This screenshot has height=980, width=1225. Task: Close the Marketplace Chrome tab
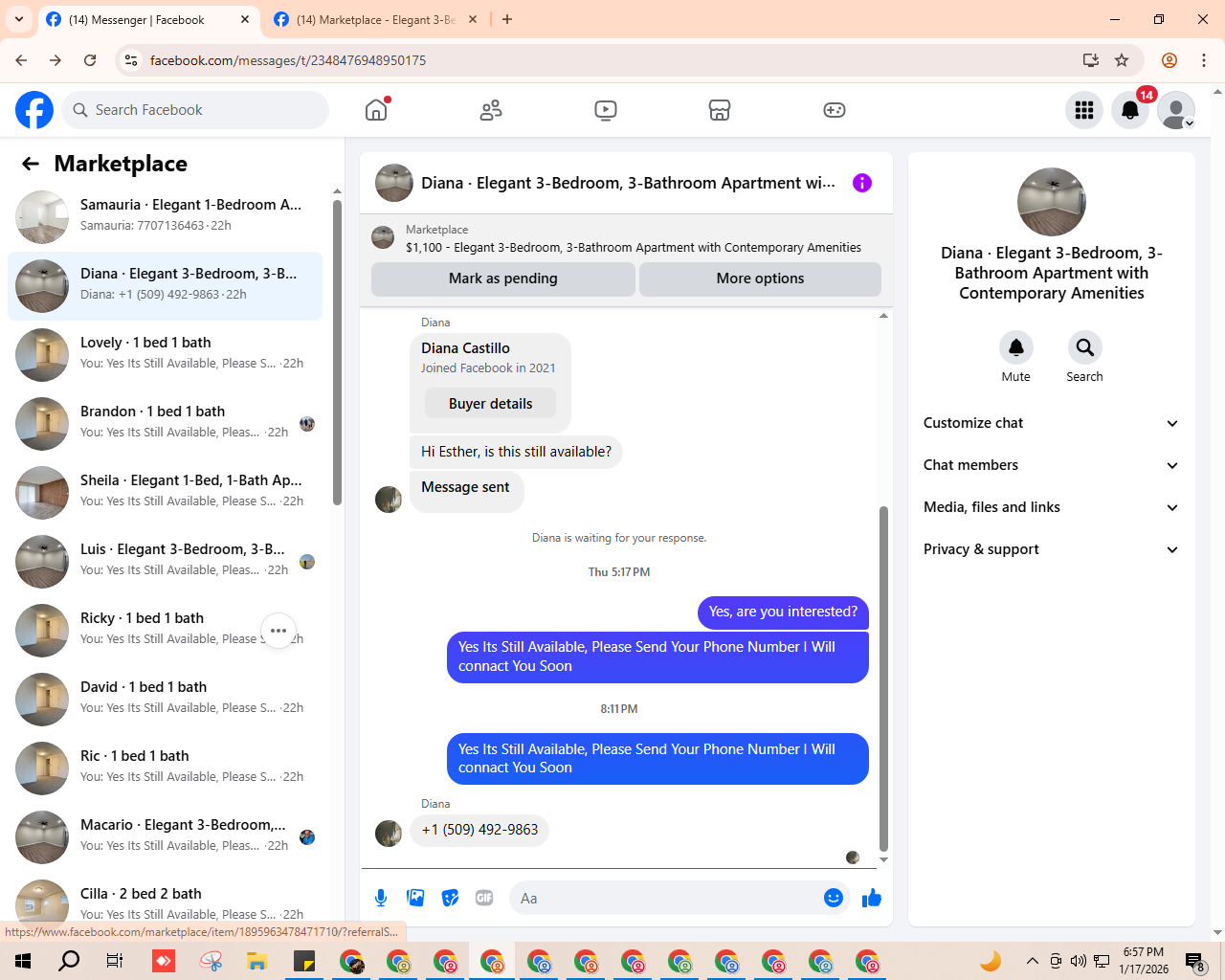(473, 19)
